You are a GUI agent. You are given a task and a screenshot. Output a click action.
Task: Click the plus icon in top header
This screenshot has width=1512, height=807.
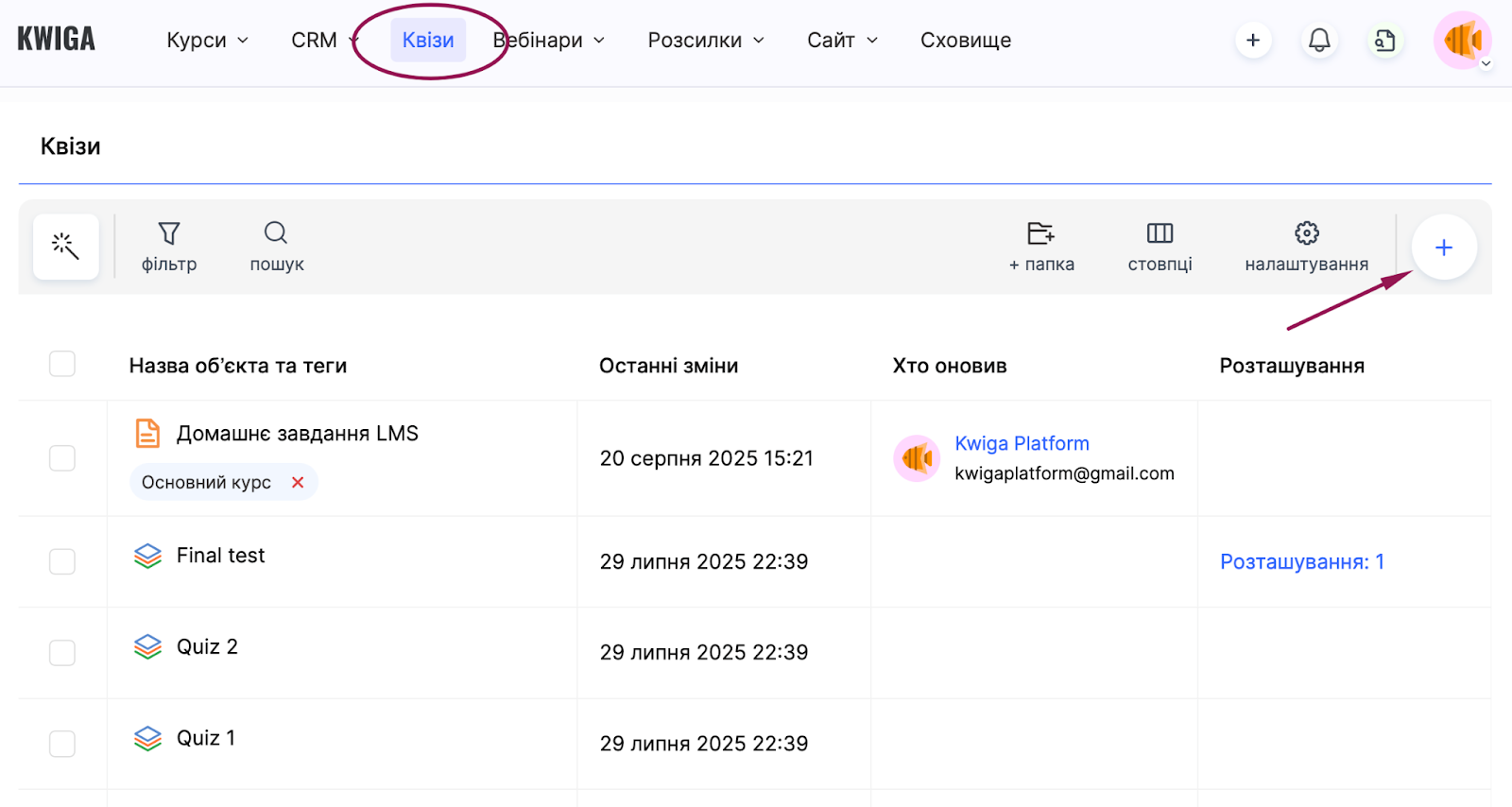pyautogui.click(x=1253, y=41)
